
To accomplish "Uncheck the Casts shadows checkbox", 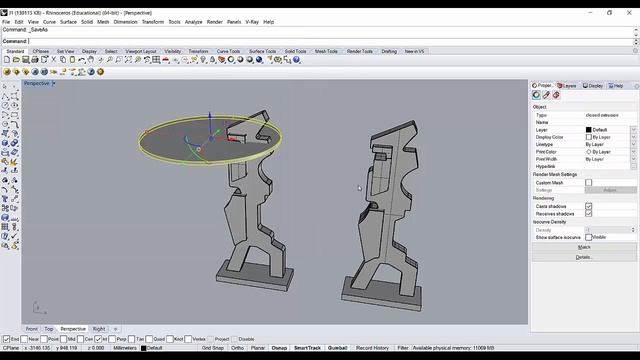I will point(589,206).
